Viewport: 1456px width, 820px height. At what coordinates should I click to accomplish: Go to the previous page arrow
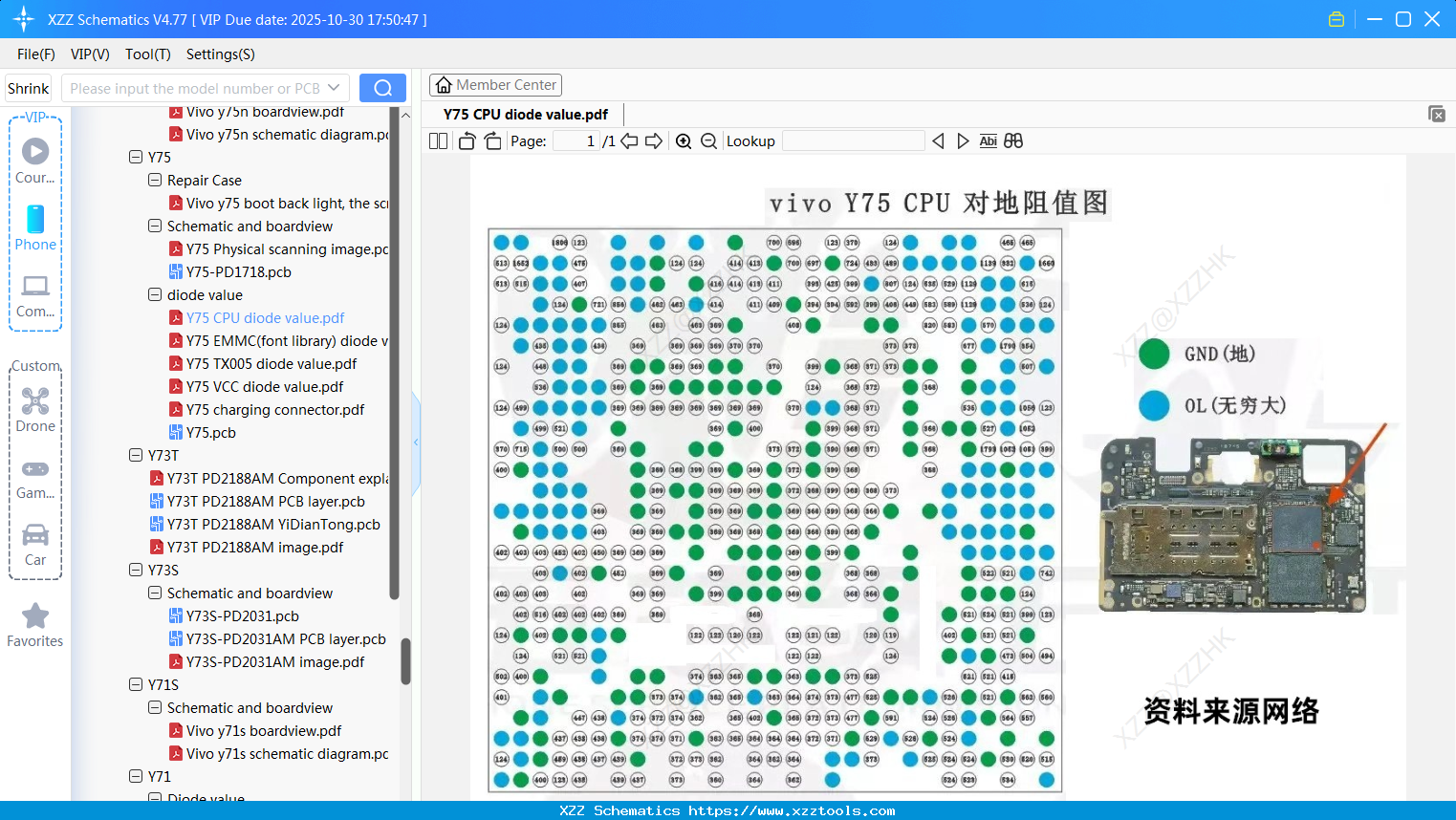click(x=629, y=141)
